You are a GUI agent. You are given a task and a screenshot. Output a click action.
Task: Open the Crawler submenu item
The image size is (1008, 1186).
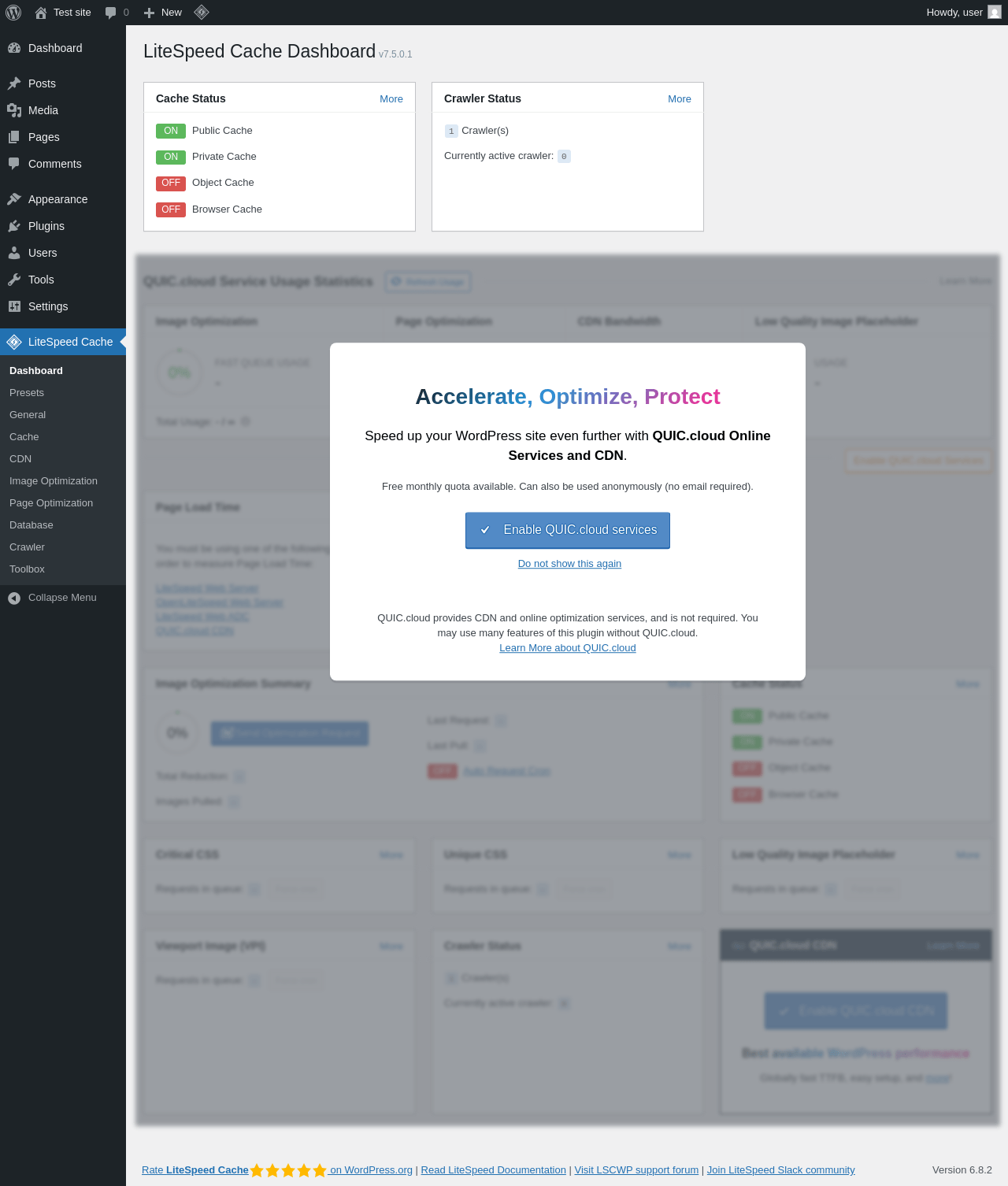(28, 547)
